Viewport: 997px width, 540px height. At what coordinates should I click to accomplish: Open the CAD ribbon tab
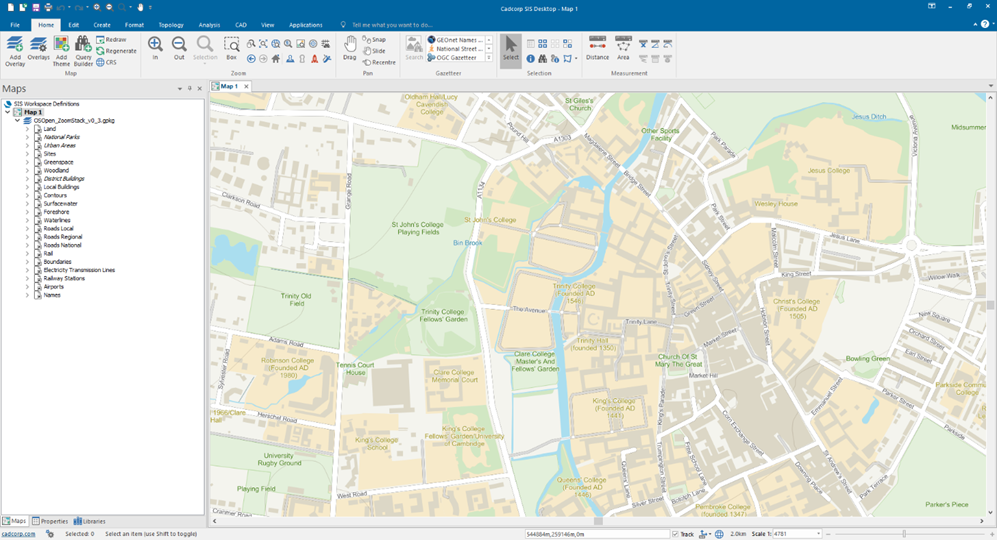pos(241,25)
